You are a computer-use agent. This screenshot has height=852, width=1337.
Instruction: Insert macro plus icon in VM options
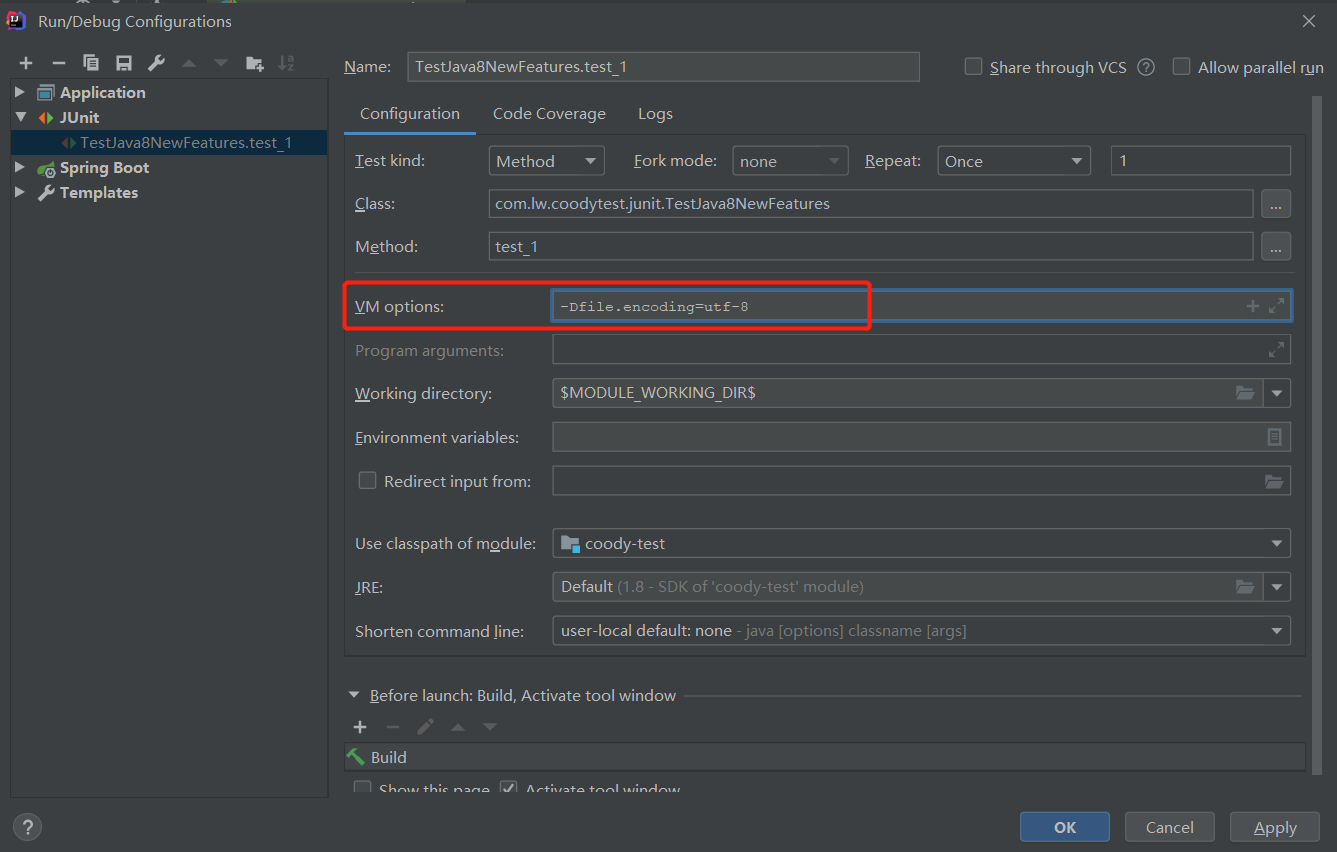point(1252,306)
